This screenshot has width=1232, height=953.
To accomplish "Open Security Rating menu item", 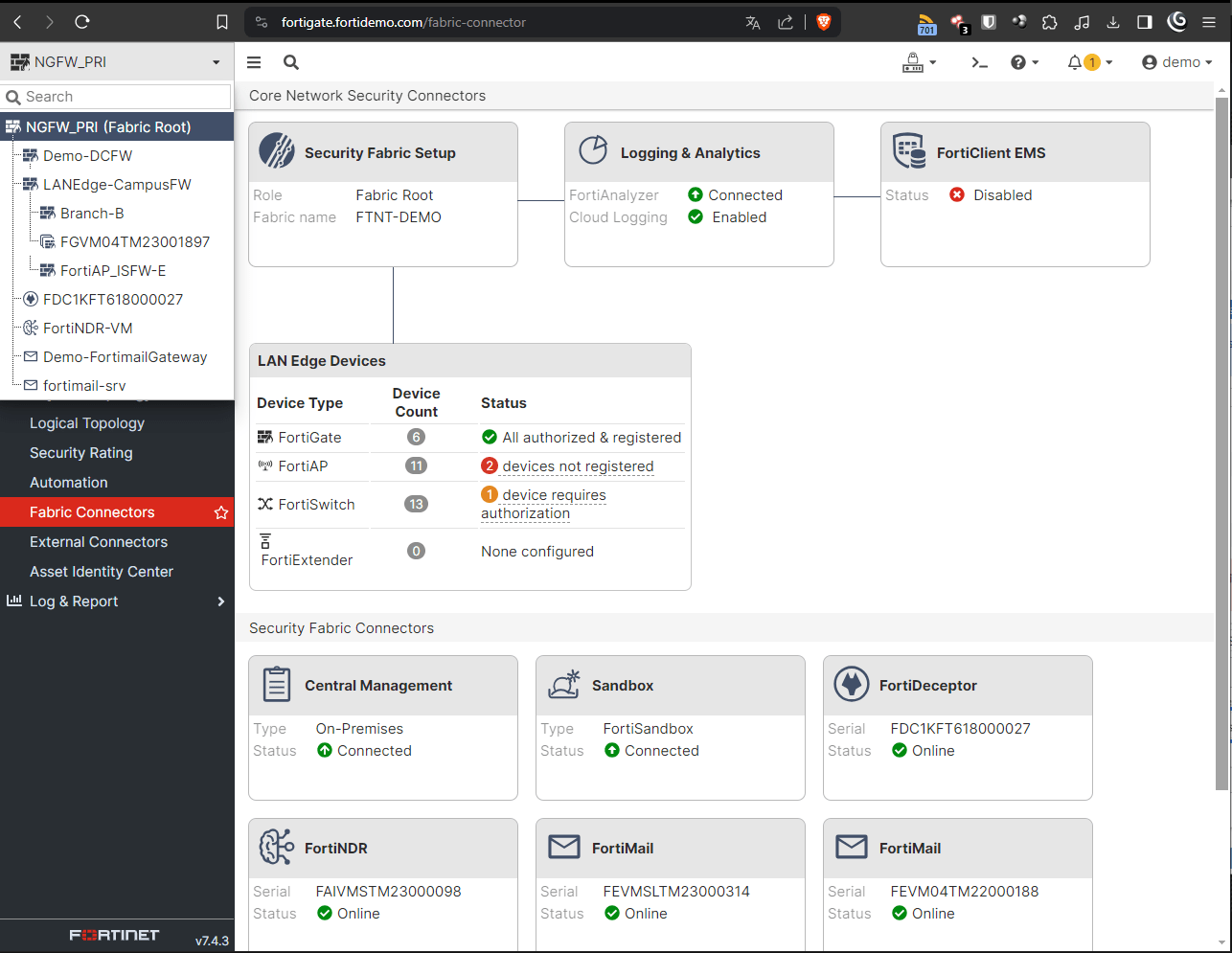I will [x=117, y=453].
